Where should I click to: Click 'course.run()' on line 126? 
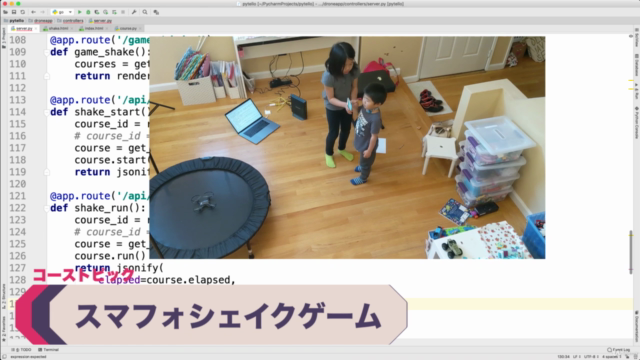pos(110,256)
